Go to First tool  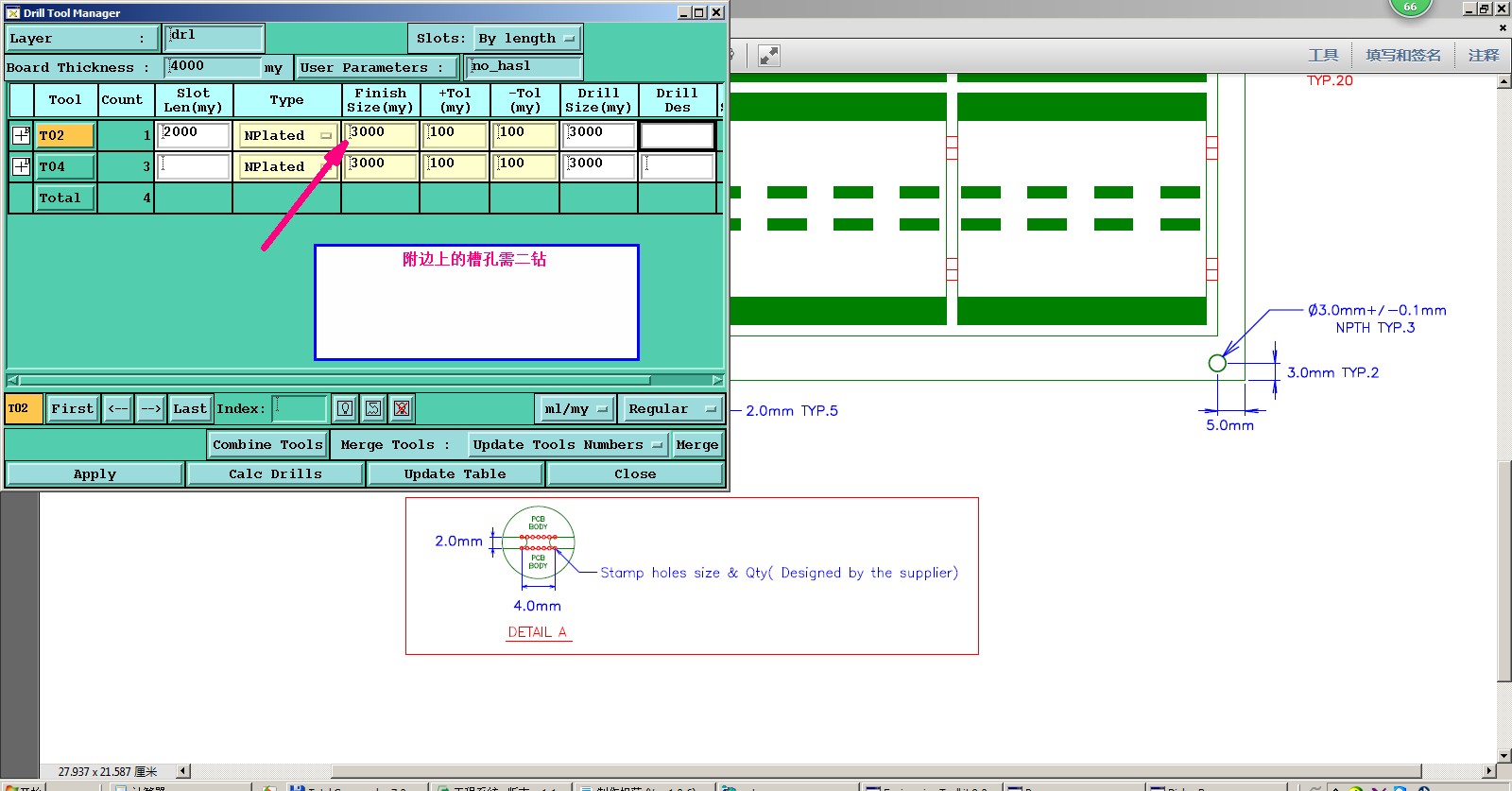click(x=73, y=408)
